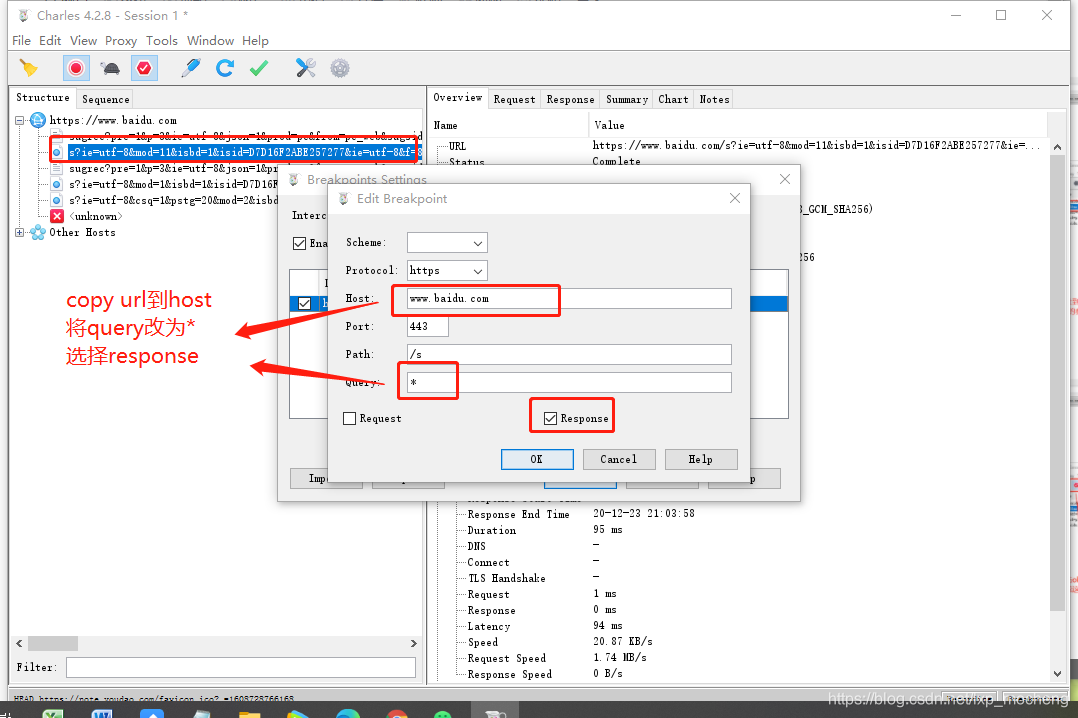Click the Host field containing www.baidu.com

point(569,298)
